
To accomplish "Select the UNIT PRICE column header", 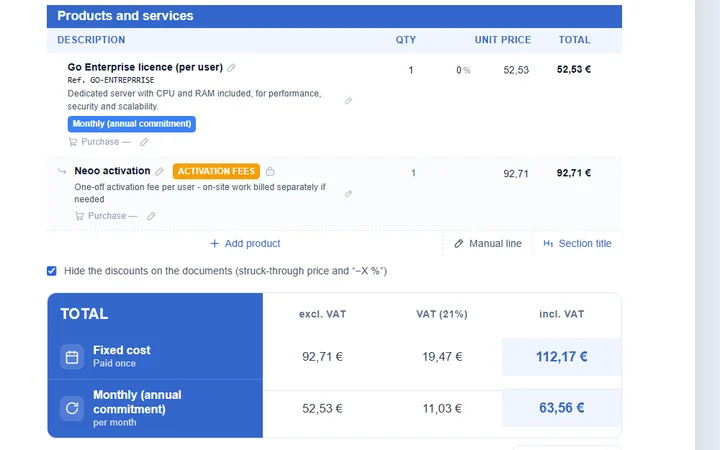I will [x=503, y=40].
